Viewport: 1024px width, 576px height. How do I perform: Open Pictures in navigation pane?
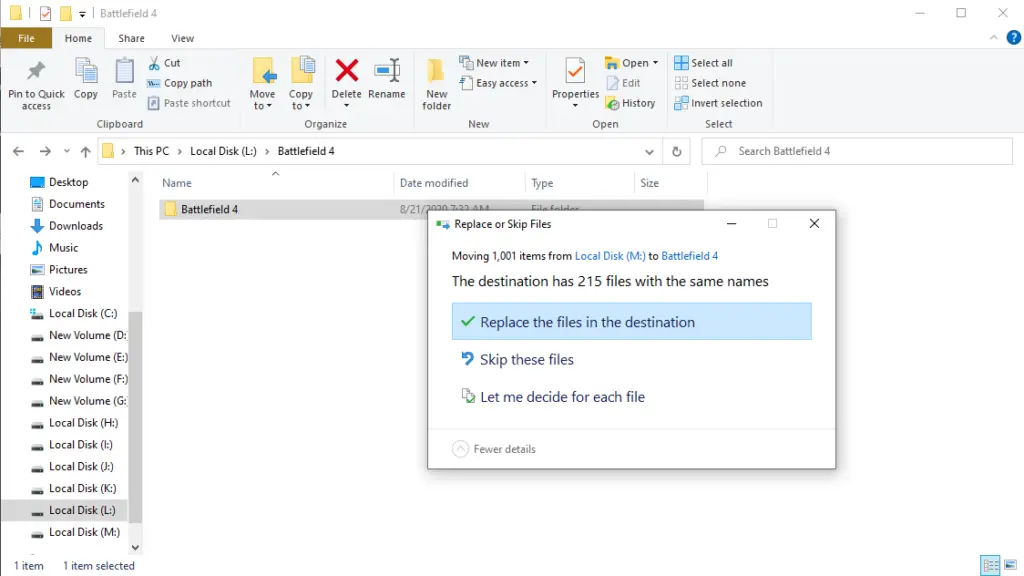coord(68,270)
